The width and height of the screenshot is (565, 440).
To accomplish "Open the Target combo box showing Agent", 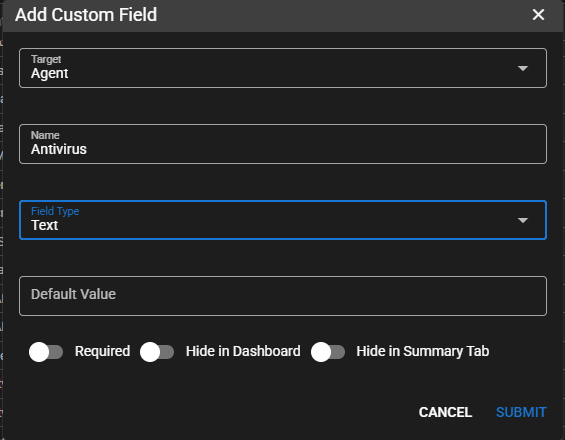I will pos(283,68).
